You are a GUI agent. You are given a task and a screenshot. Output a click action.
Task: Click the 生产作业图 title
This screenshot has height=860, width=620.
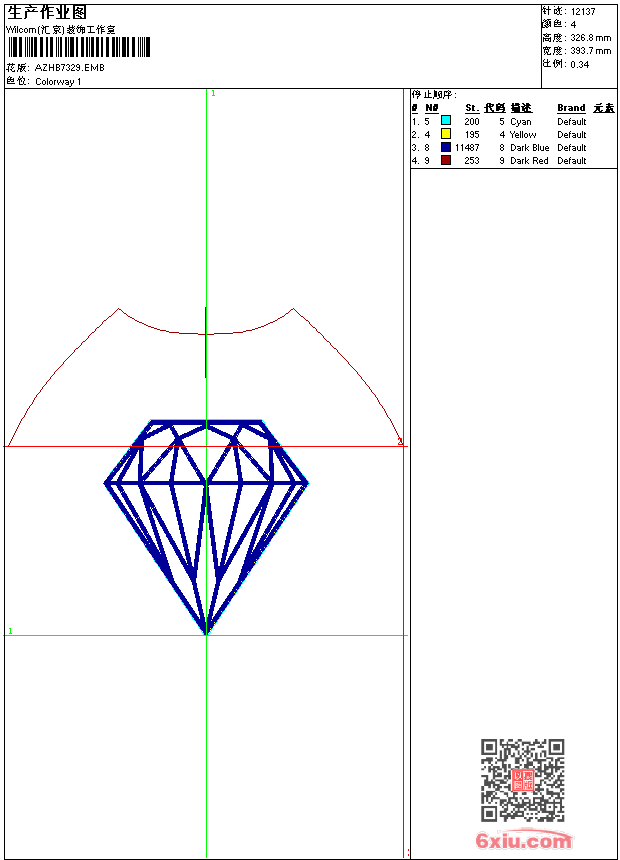(x=47, y=12)
